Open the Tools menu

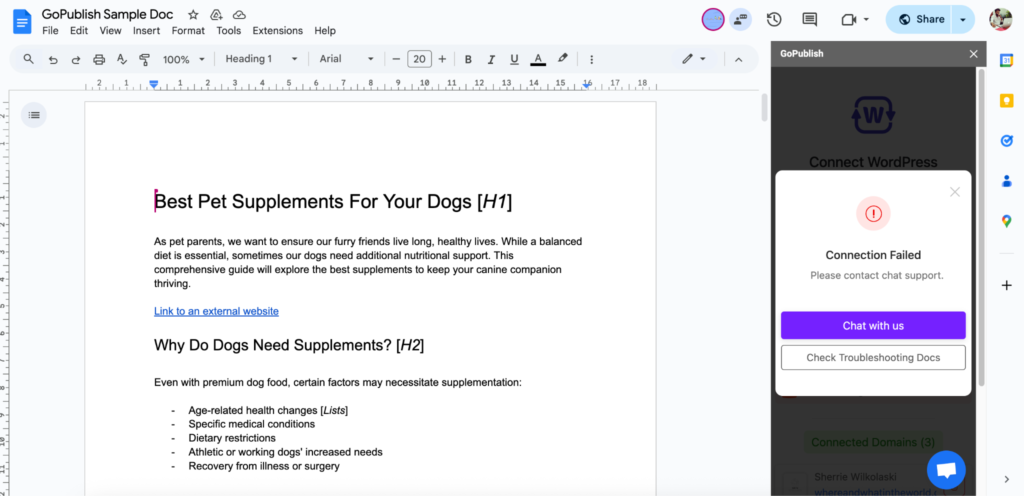click(229, 31)
